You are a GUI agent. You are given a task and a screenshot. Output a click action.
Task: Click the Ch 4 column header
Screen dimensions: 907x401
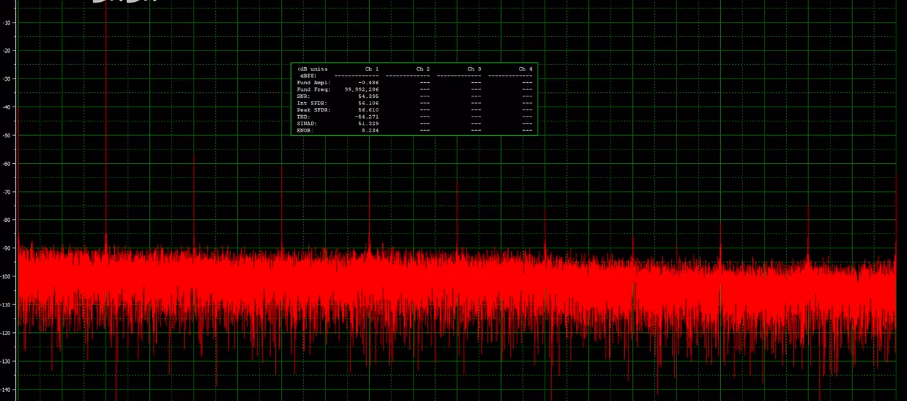click(x=525, y=69)
